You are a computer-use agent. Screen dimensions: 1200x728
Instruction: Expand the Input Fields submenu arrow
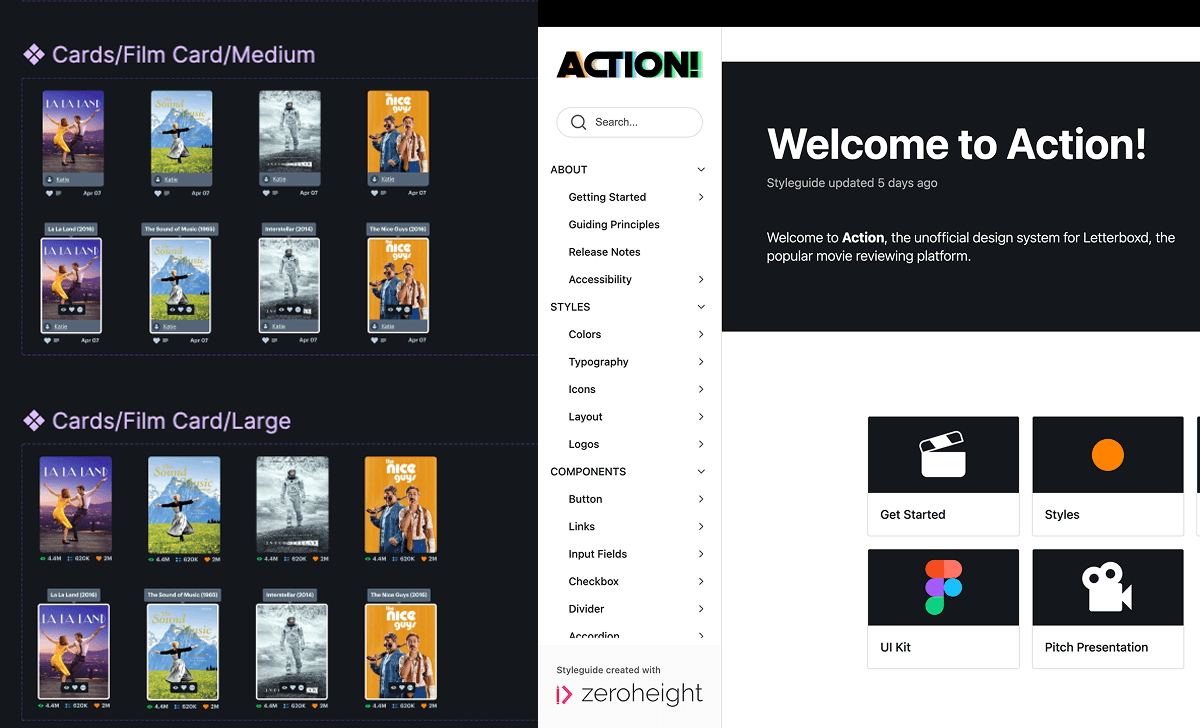(701, 554)
